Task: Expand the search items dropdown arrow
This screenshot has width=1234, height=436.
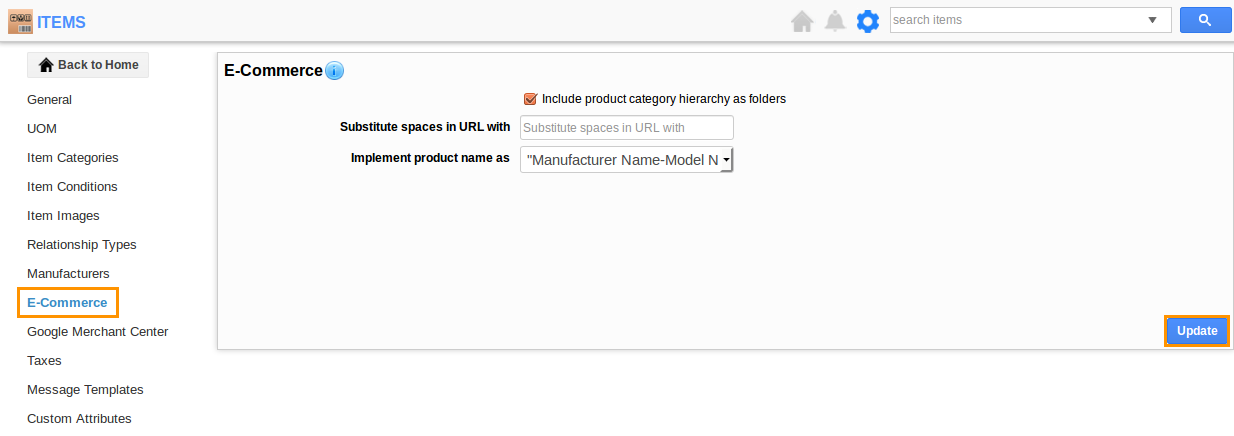Action: (x=1153, y=20)
